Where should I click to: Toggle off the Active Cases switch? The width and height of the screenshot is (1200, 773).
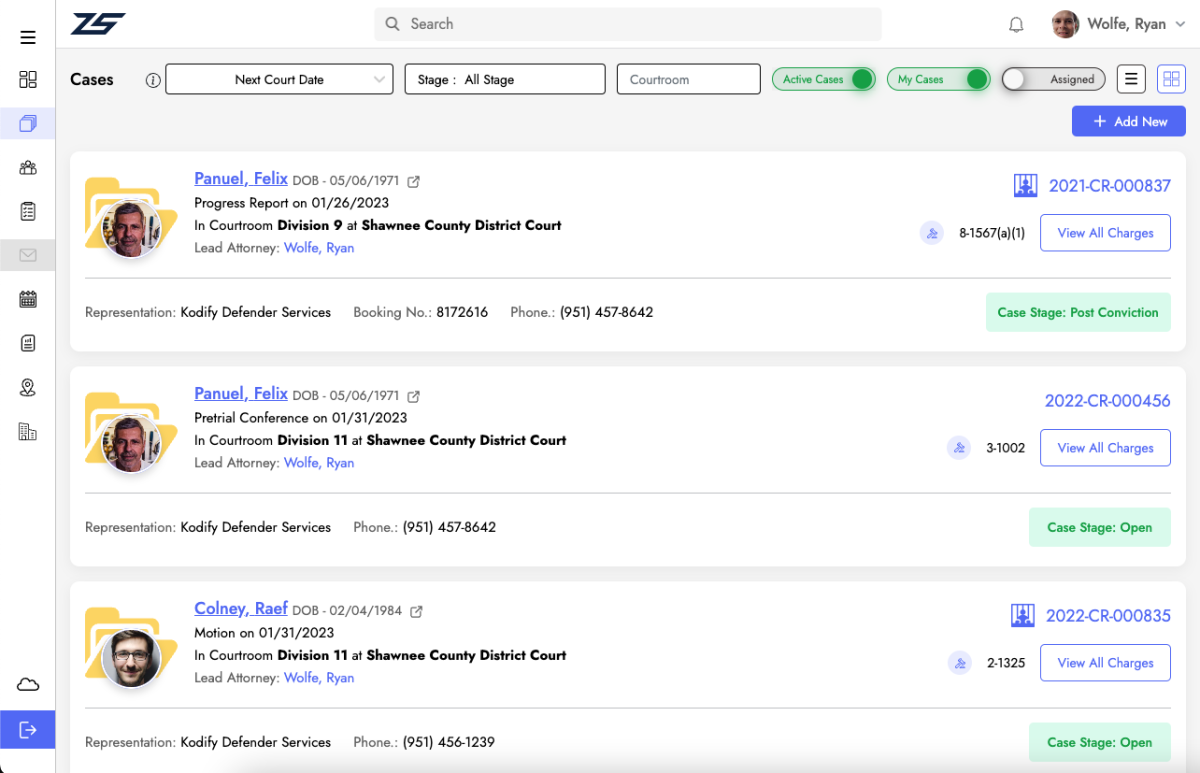(860, 79)
